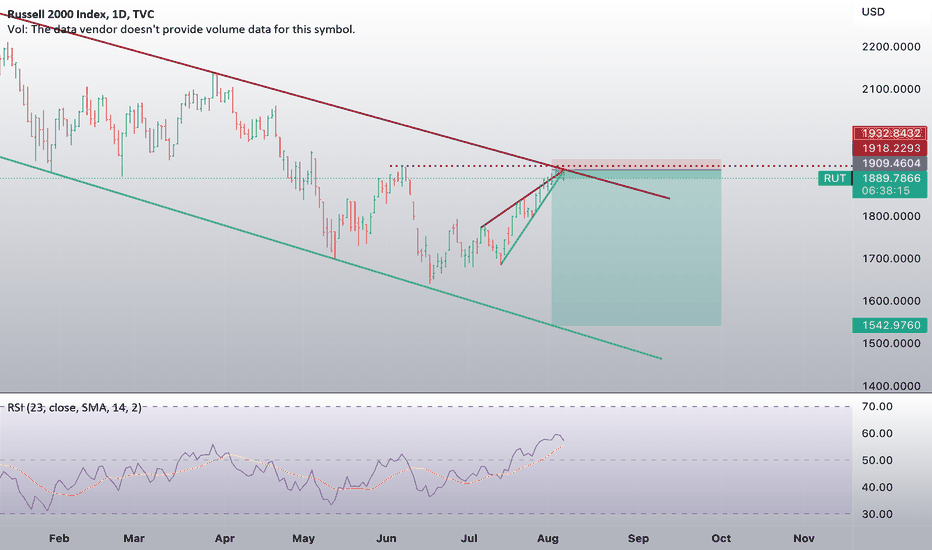Image resolution: width=932 pixels, height=550 pixels.
Task: Click the Feb label on time axis
Action: point(59,538)
